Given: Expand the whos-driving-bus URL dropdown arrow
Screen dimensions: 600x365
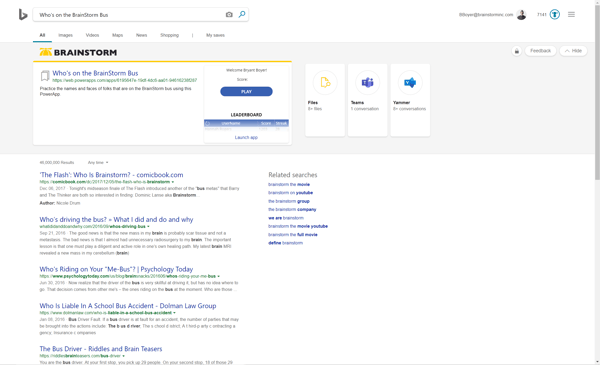Looking at the screenshot, I should tap(148, 226).
